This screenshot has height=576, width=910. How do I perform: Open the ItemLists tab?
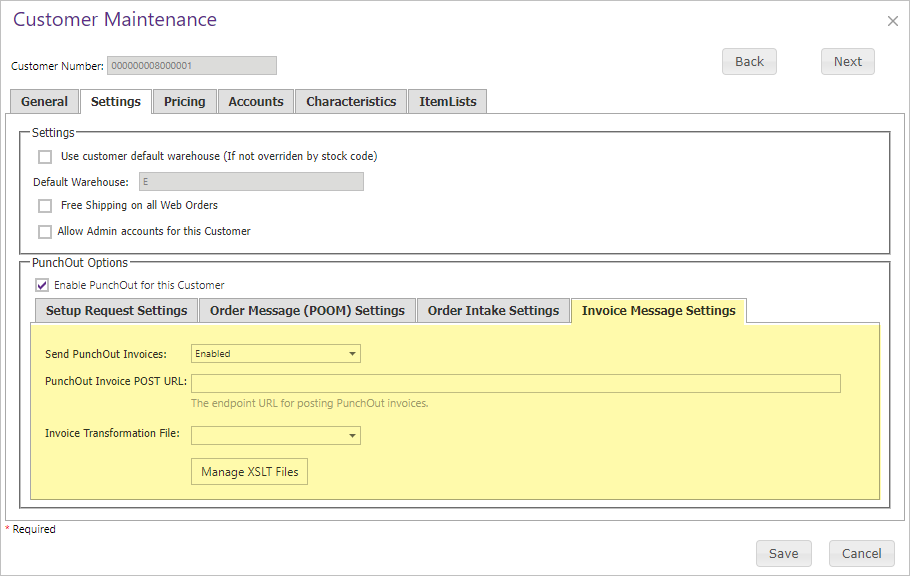[x=447, y=102]
